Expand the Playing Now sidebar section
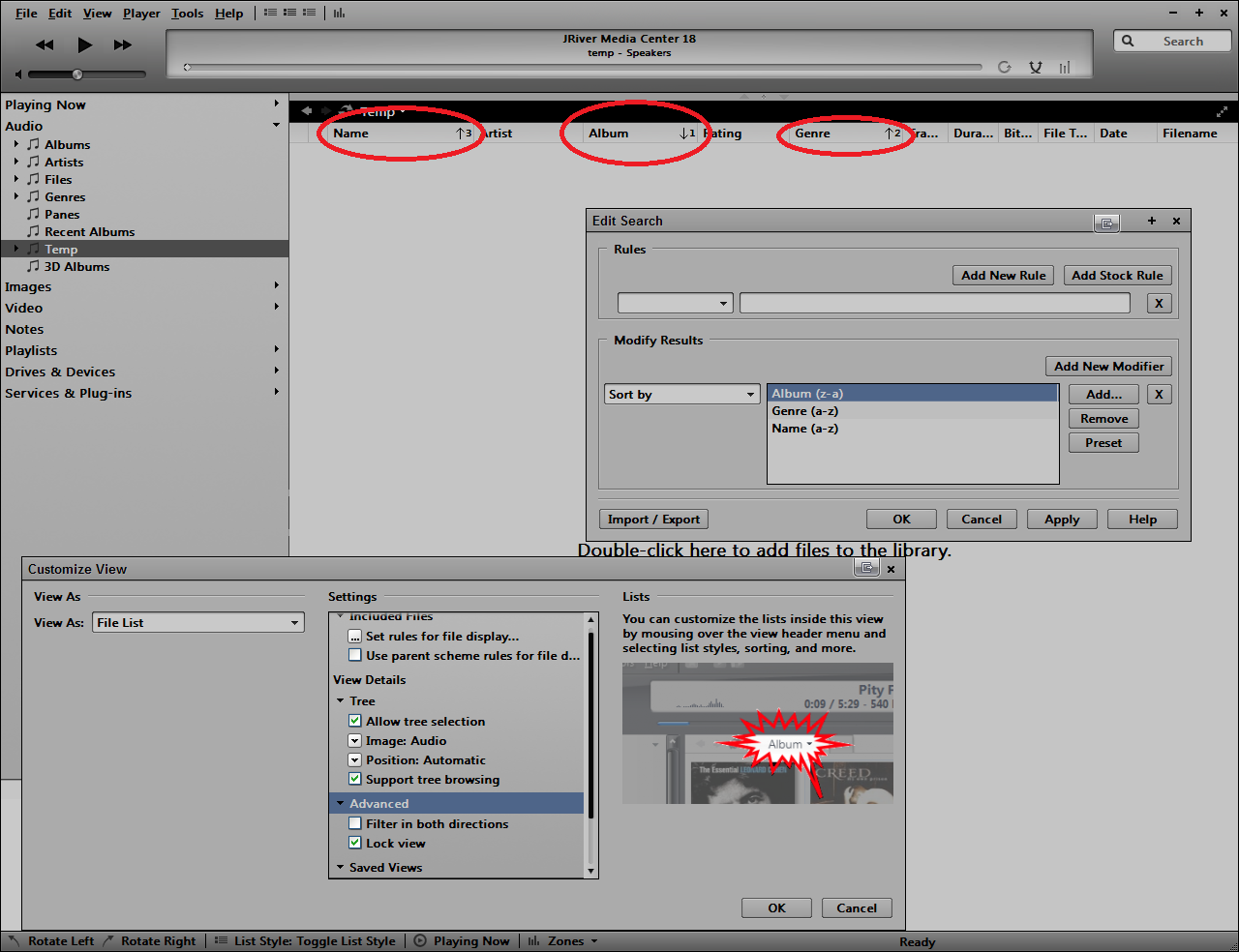1239x952 pixels. pos(276,104)
